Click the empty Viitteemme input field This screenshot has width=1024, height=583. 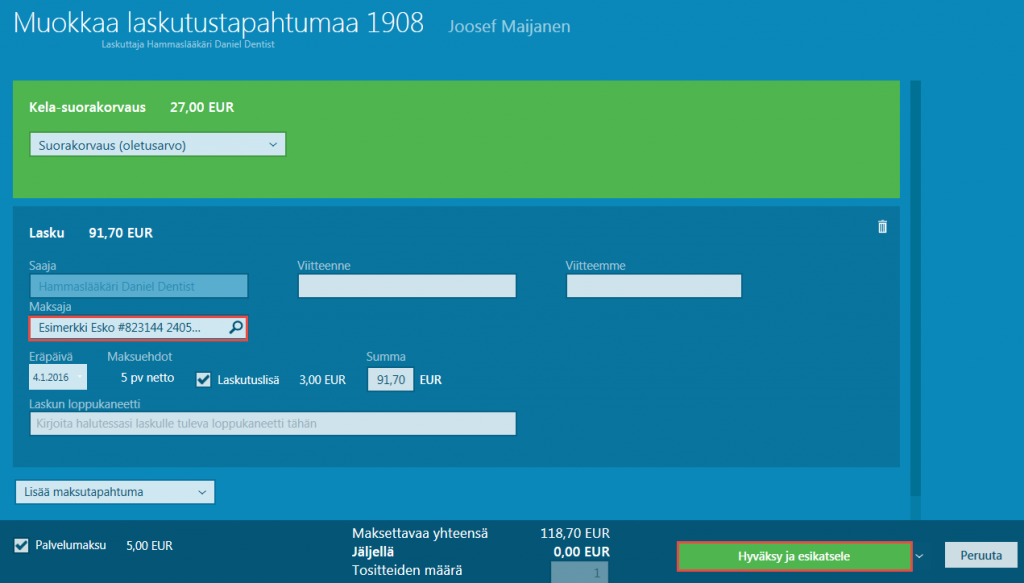pyautogui.click(x=653, y=286)
